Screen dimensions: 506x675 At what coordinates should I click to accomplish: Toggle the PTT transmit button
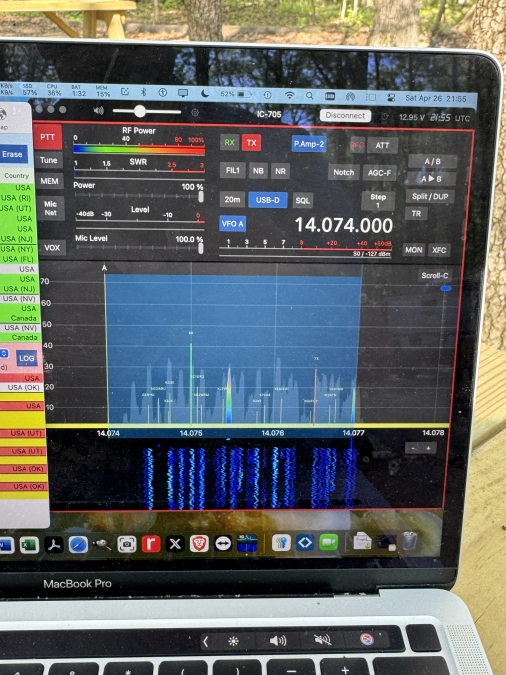pos(47,137)
